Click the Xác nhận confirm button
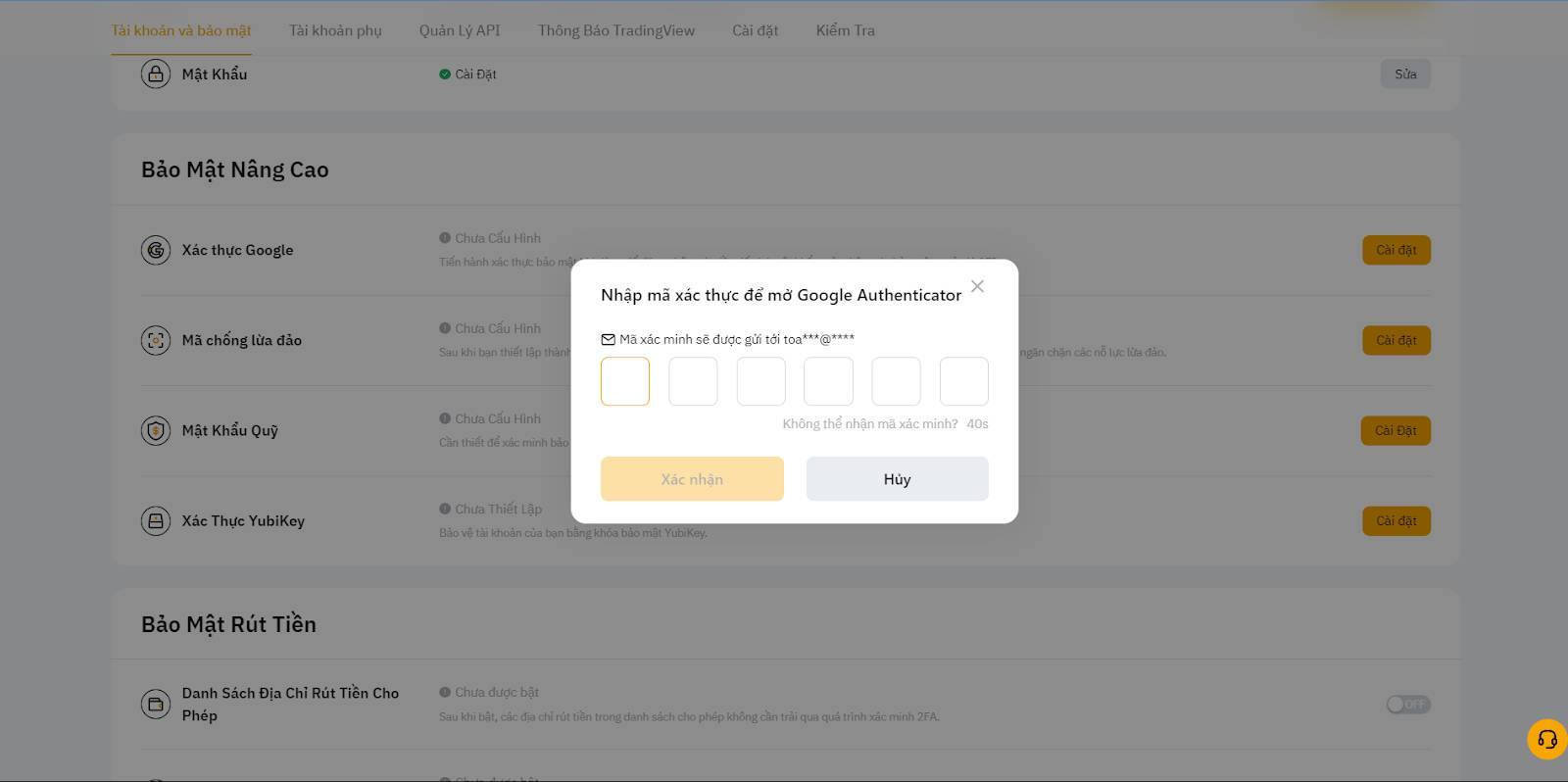Image resolution: width=1568 pixels, height=782 pixels. (692, 479)
